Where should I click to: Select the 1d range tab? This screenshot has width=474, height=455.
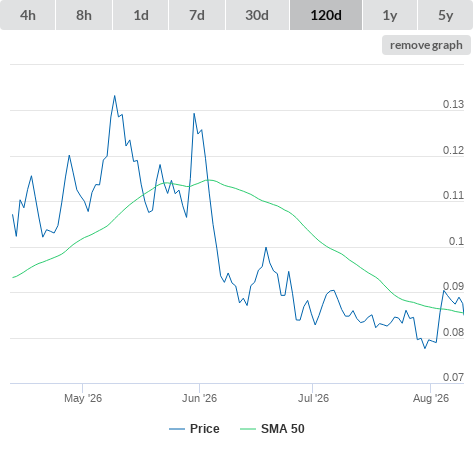141,15
